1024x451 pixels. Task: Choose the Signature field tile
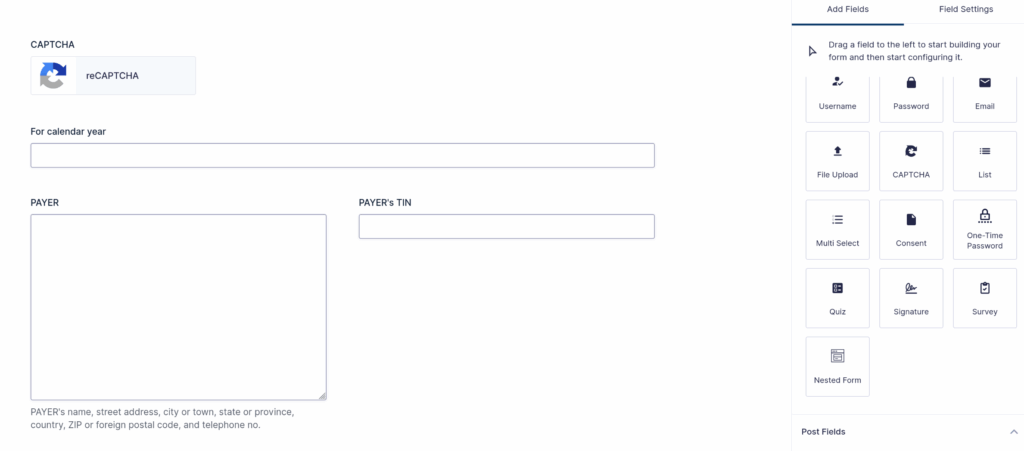(911, 298)
